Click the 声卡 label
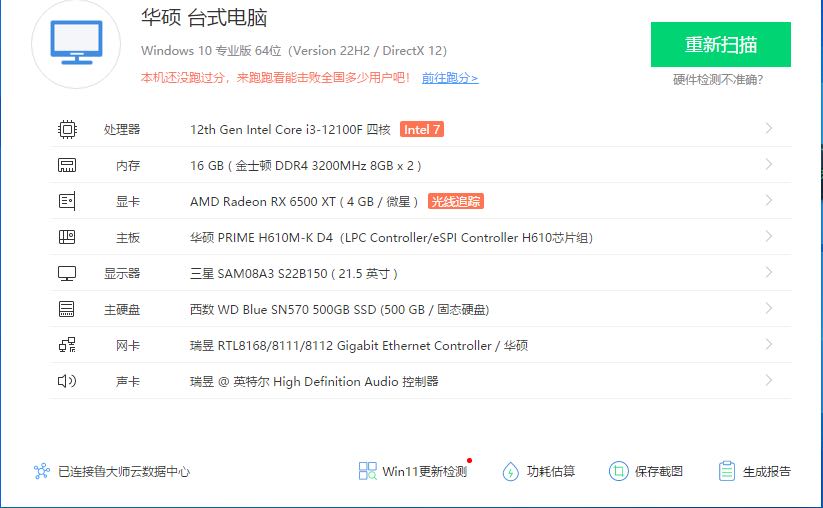Viewport: 823px width, 508px height. (128, 382)
